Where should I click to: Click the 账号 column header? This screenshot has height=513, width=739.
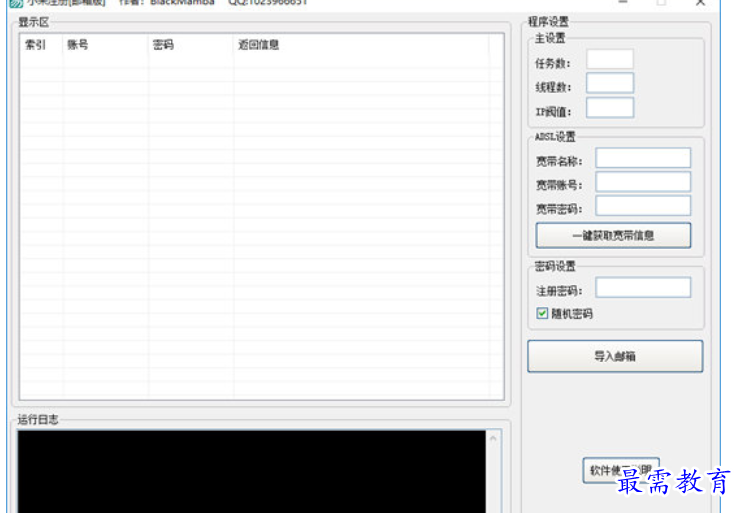pos(105,45)
